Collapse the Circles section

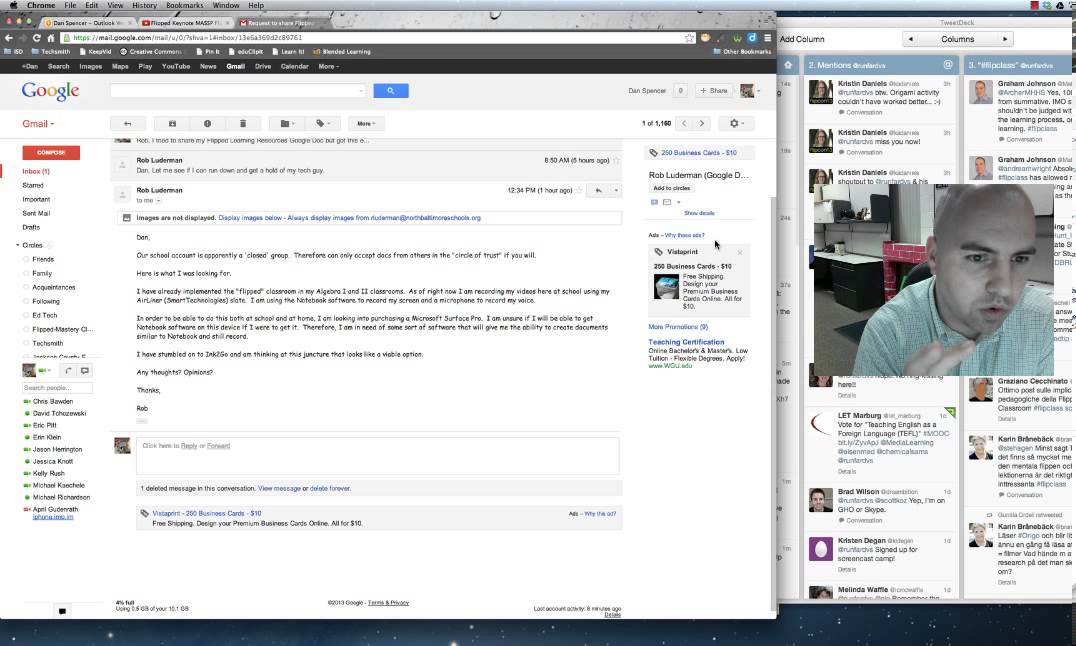[x=18, y=245]
